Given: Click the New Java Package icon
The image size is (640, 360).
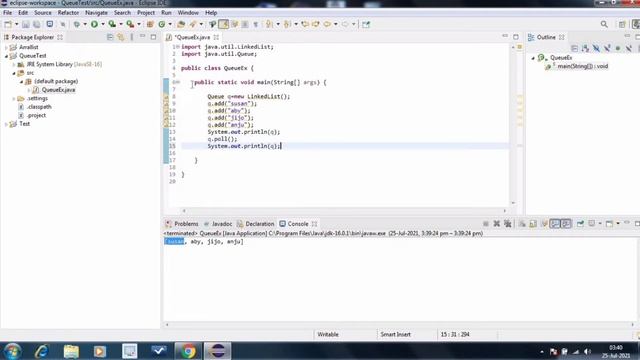Looking at the screenshot, I should click(150, 24).
